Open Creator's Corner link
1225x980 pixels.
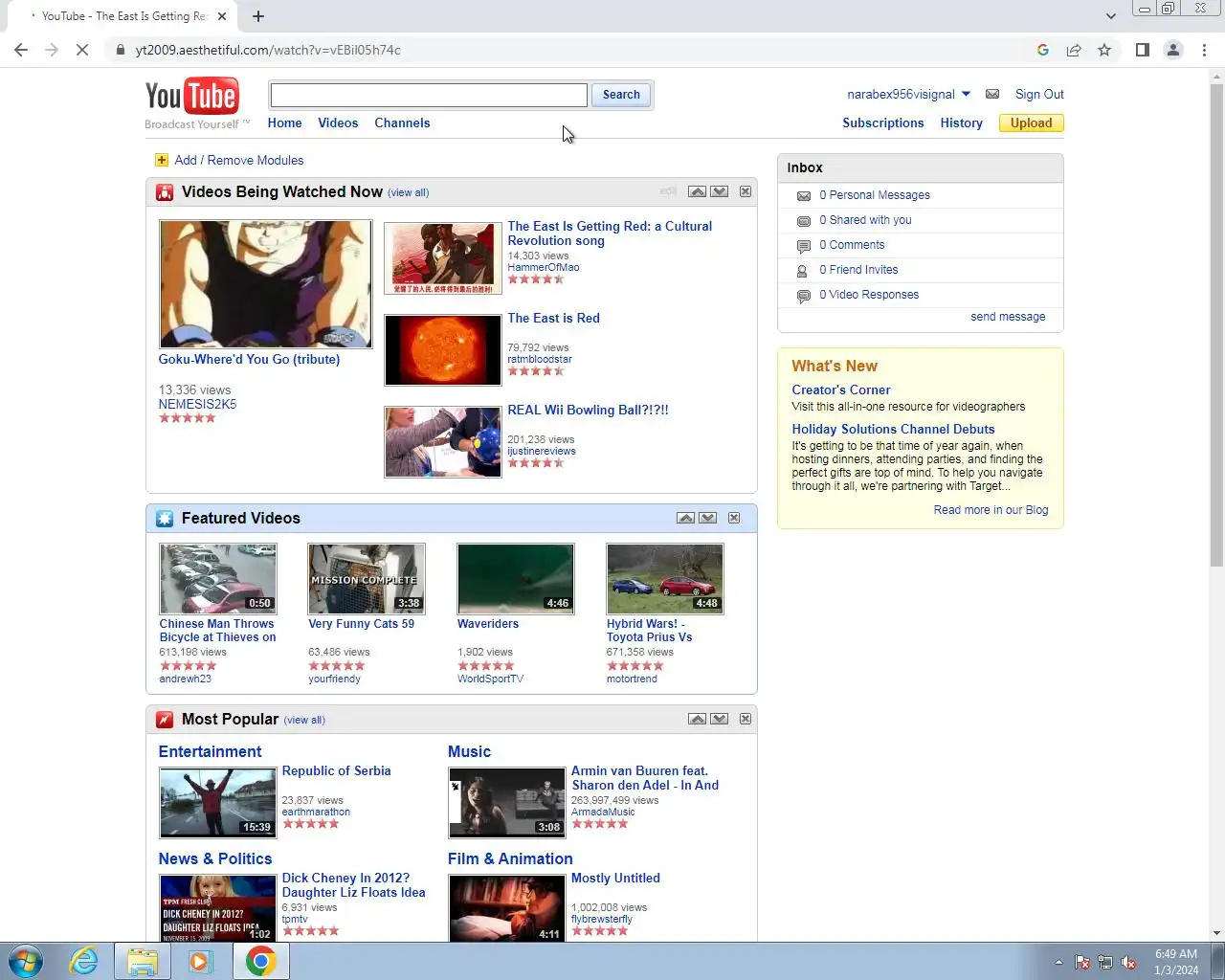[x=840, y=390]
